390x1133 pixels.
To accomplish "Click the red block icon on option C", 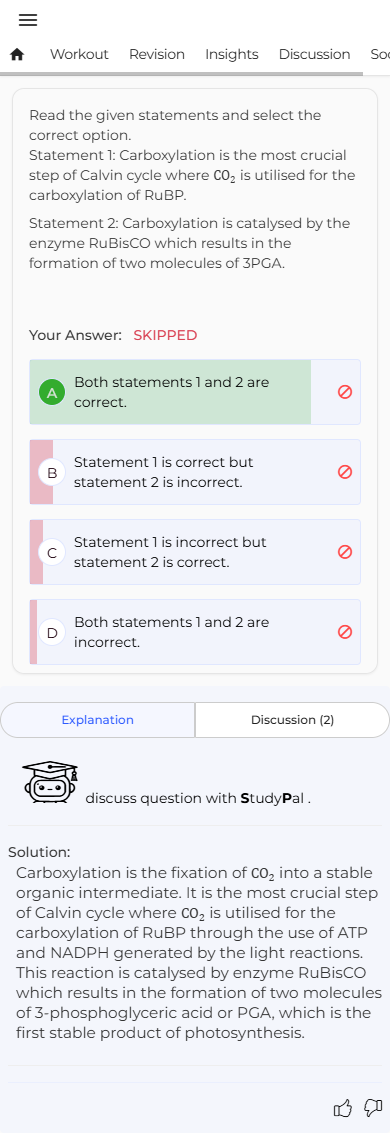I will [x=345, y=552].
